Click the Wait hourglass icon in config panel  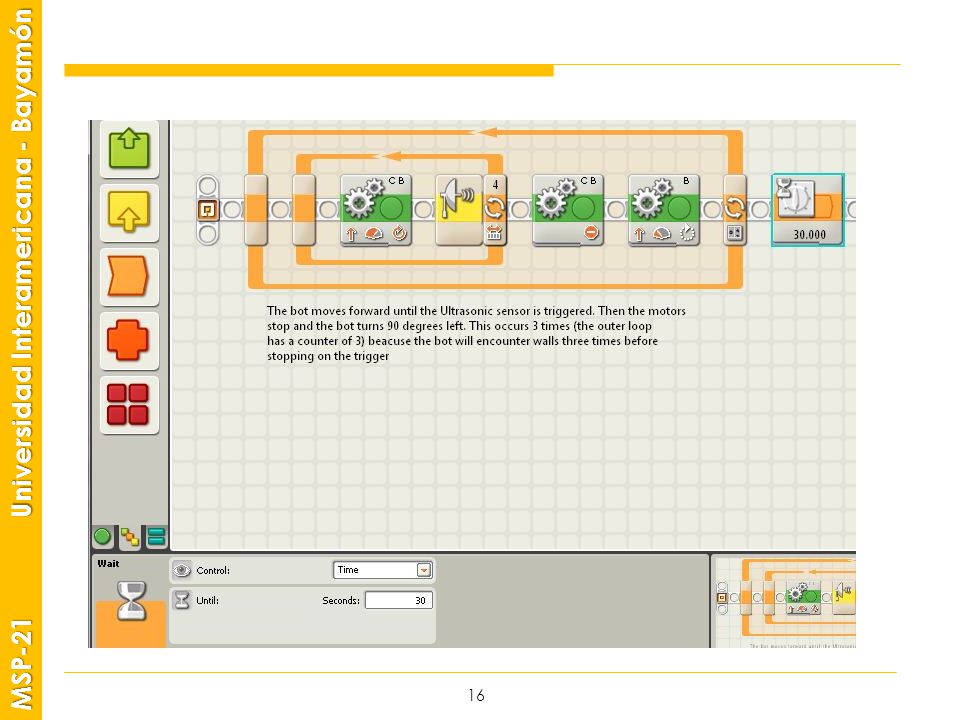click(x=132, y=601)
